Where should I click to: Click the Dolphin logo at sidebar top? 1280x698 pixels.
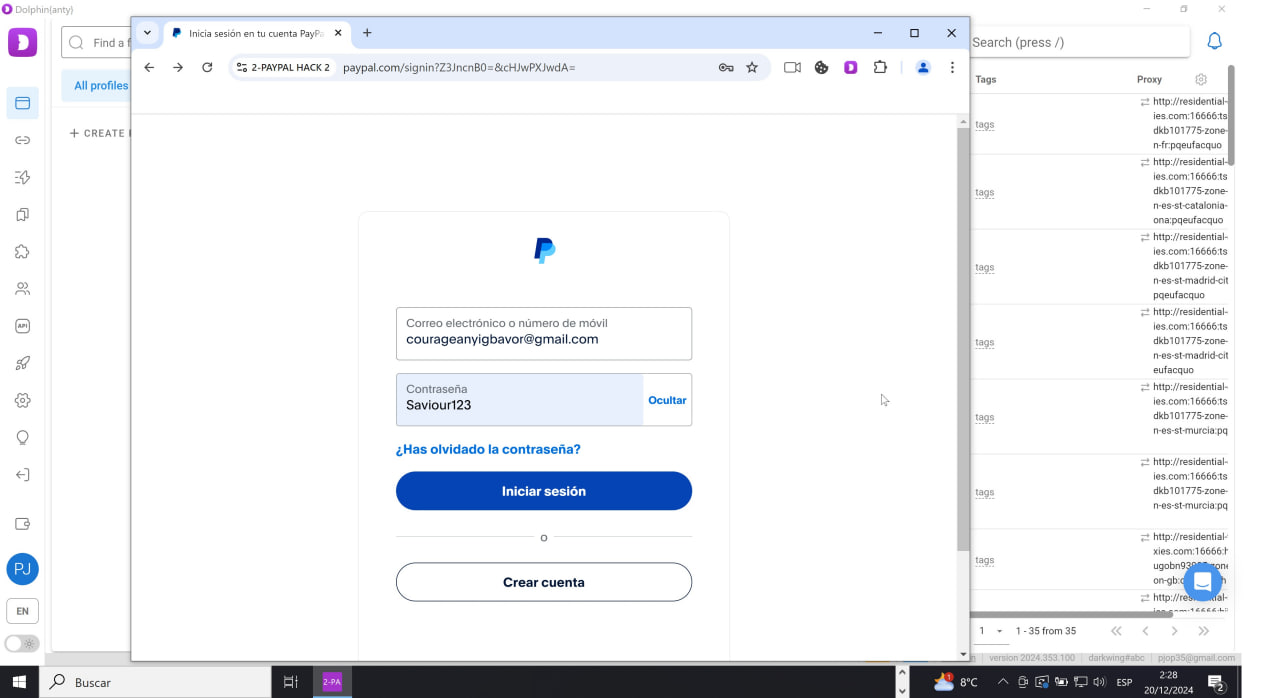(22, 42)
